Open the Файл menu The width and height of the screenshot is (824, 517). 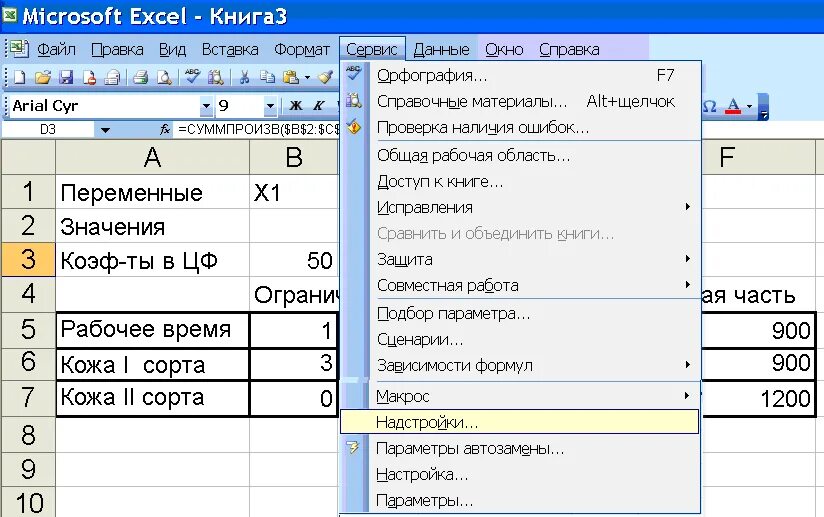[x=56, y=49]
